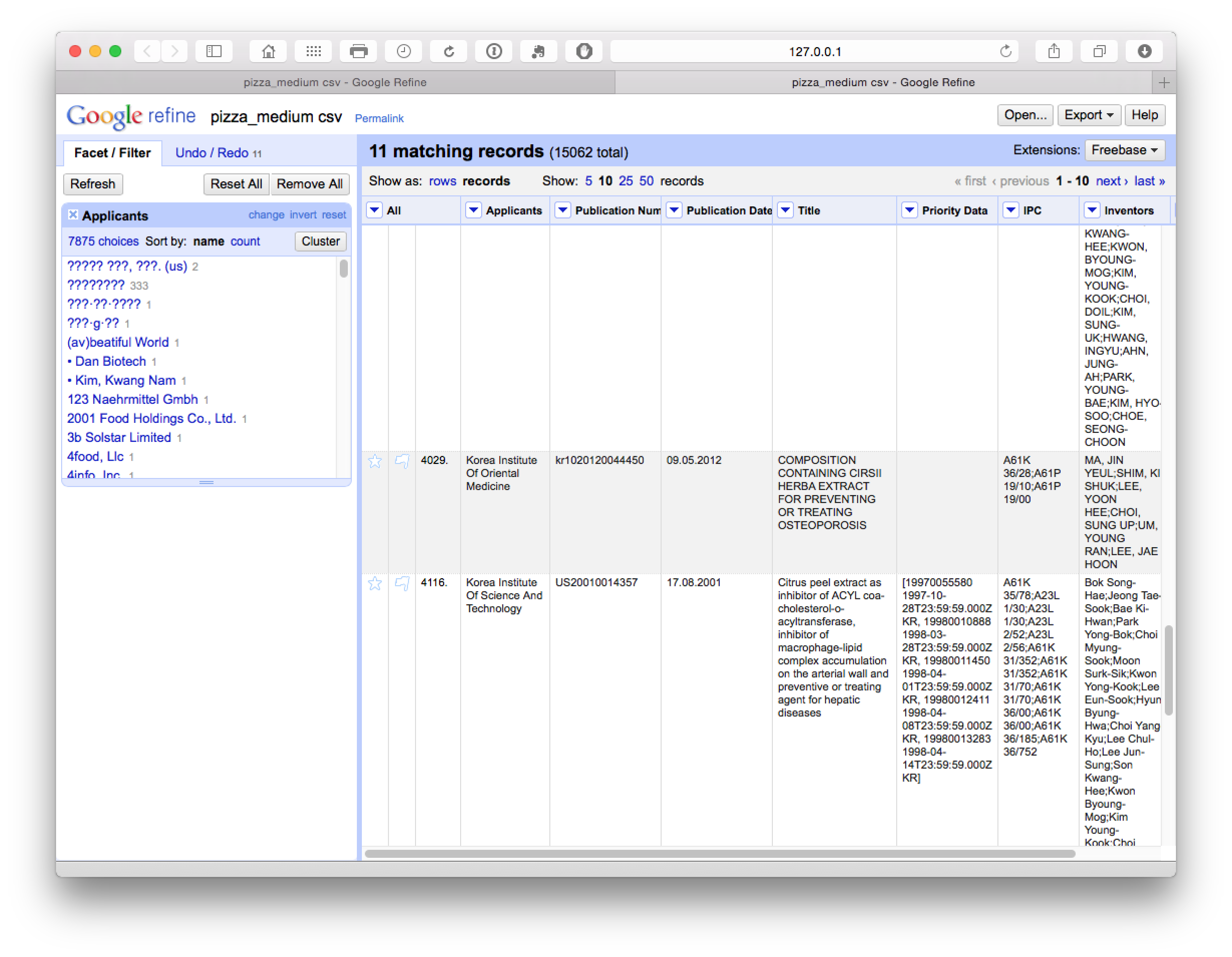Viewport: 1232px width, 957px height.
Task: Flag record 4116
Action: [402, 583]
